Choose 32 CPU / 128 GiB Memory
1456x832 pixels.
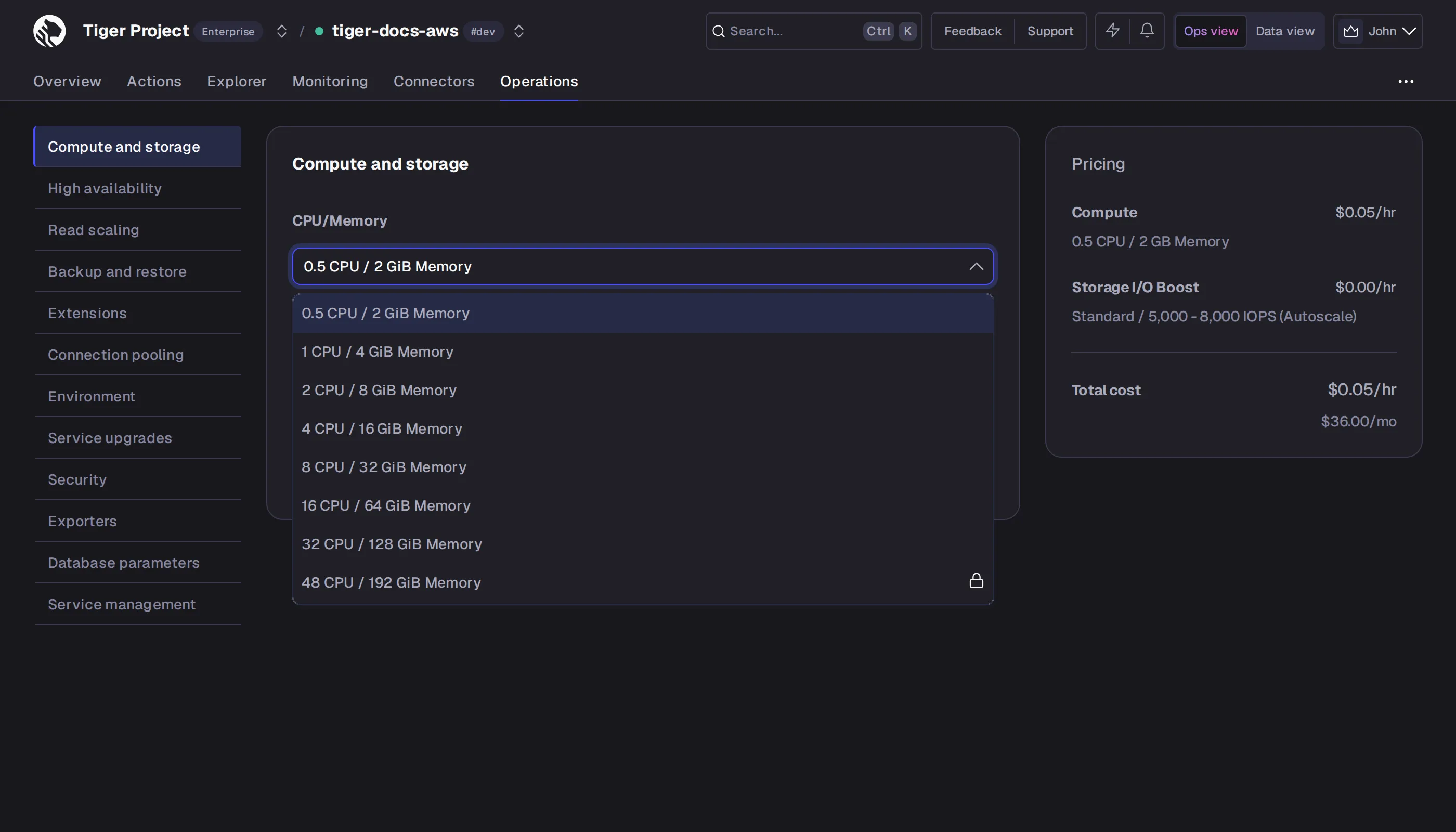pyautogui.click(x=643, y=544)
